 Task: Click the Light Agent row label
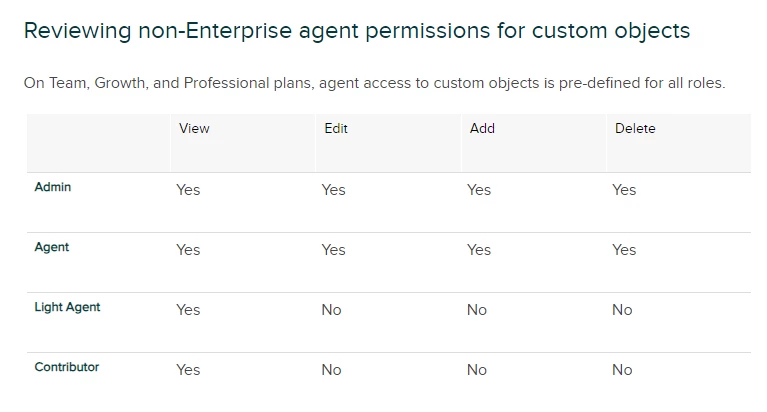(67, 307)
